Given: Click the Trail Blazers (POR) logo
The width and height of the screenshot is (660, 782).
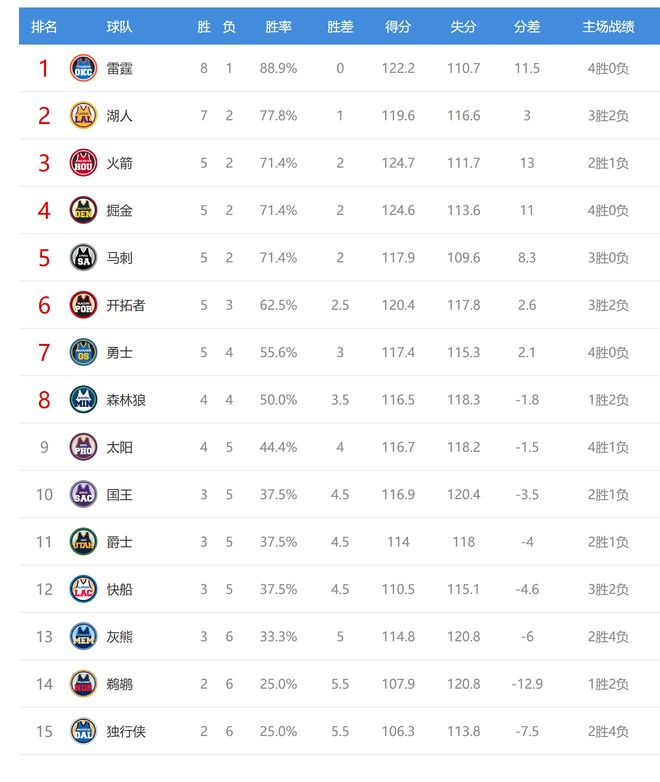Looking at the screenshot, I should click(83, 305).
